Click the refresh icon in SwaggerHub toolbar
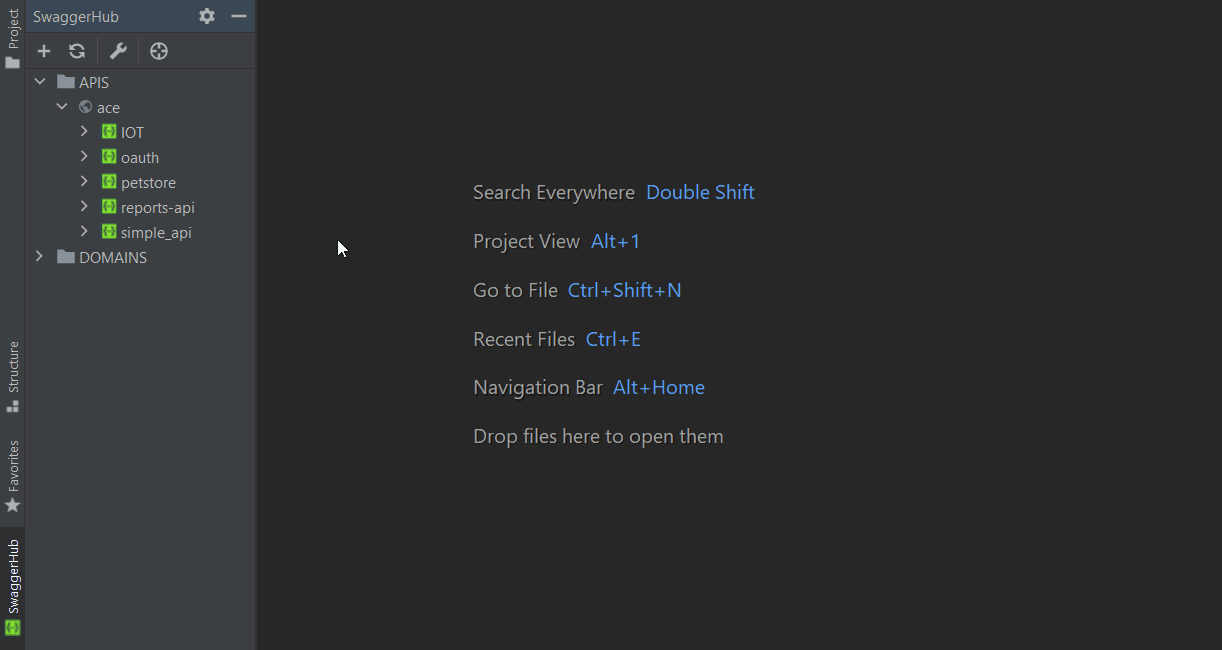 coord(77,51)
